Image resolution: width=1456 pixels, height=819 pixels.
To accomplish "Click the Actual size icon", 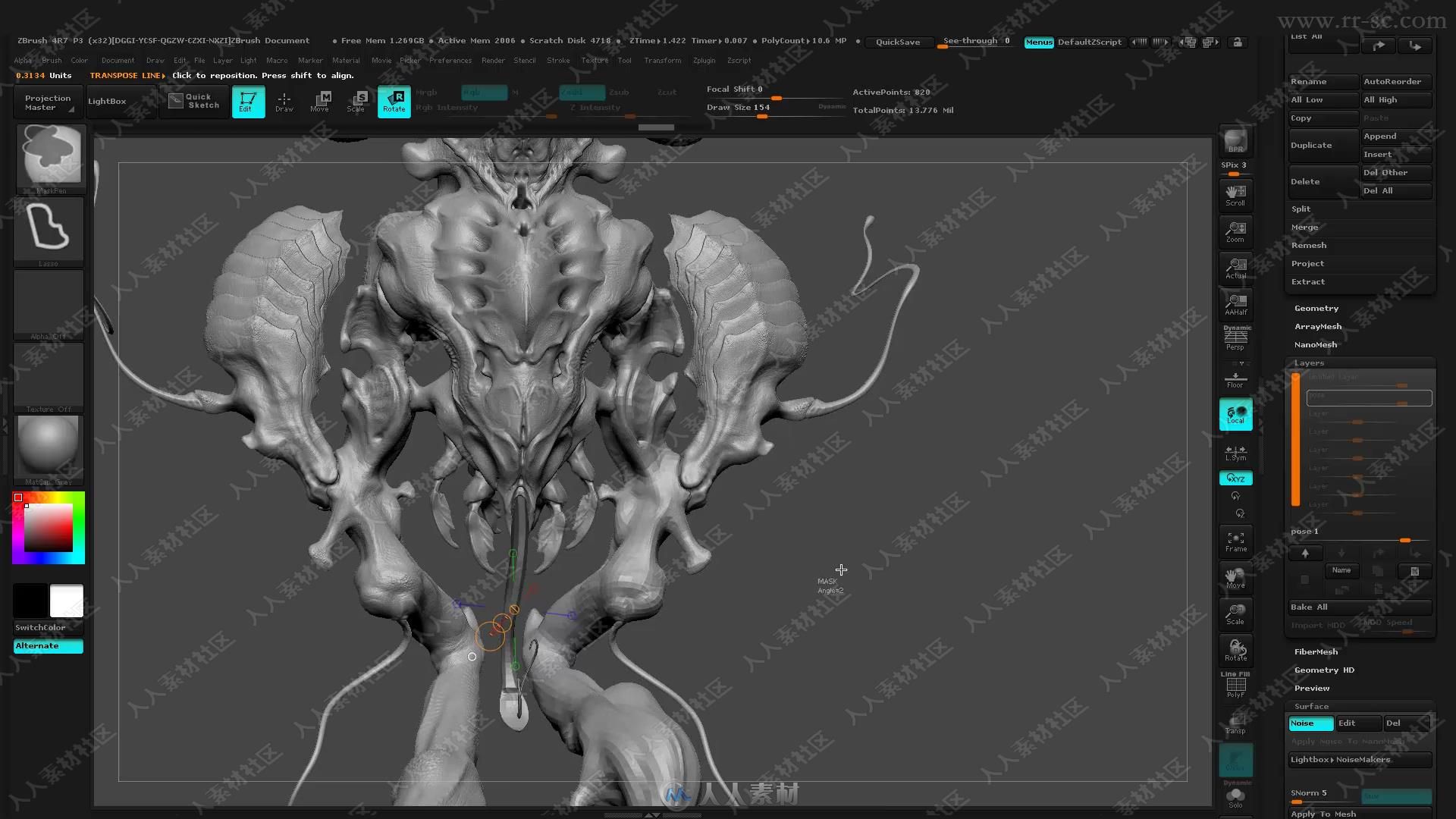I will 1235,268.
